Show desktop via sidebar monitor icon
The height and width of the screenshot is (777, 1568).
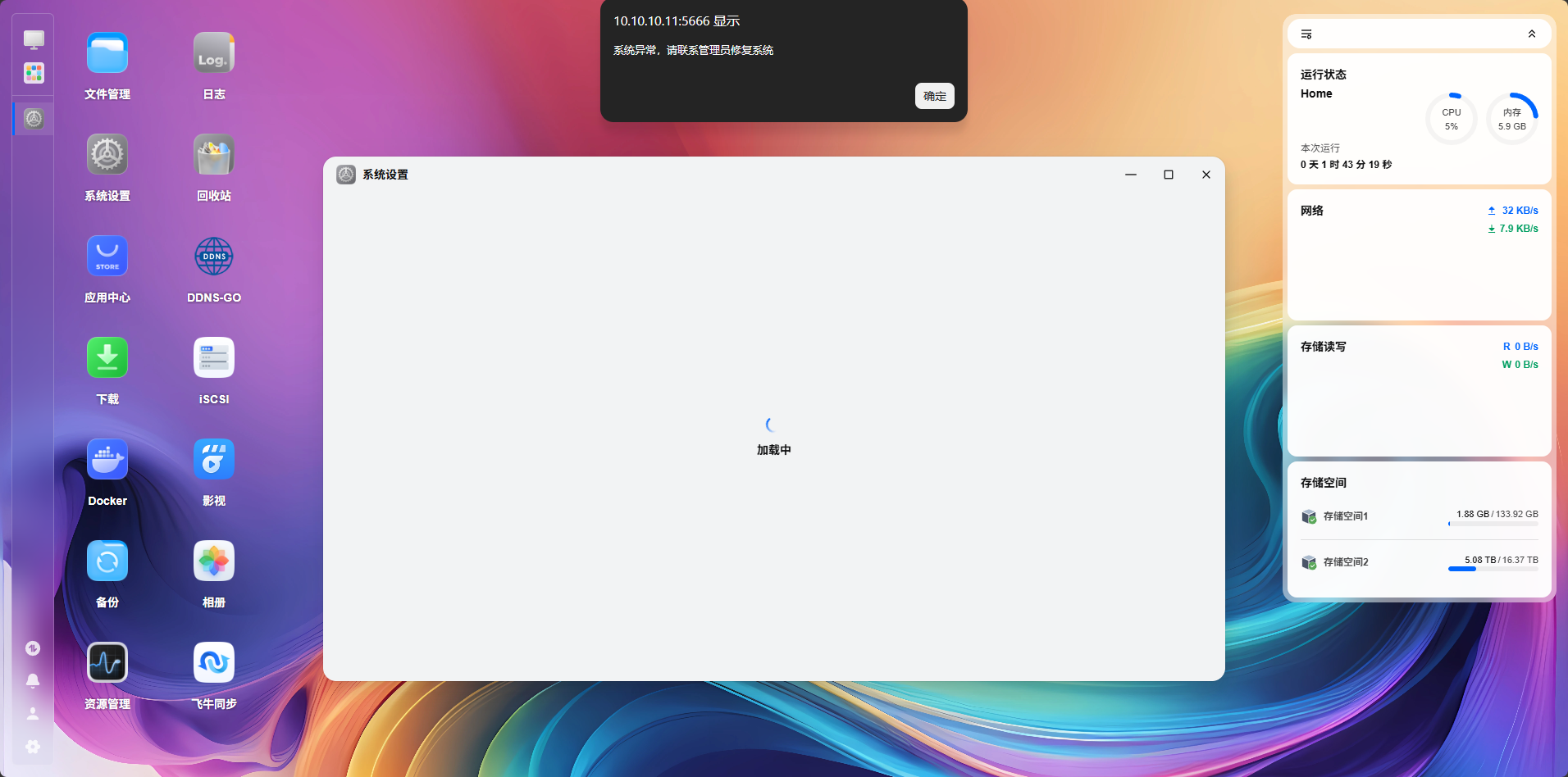(x=34, y=39)
